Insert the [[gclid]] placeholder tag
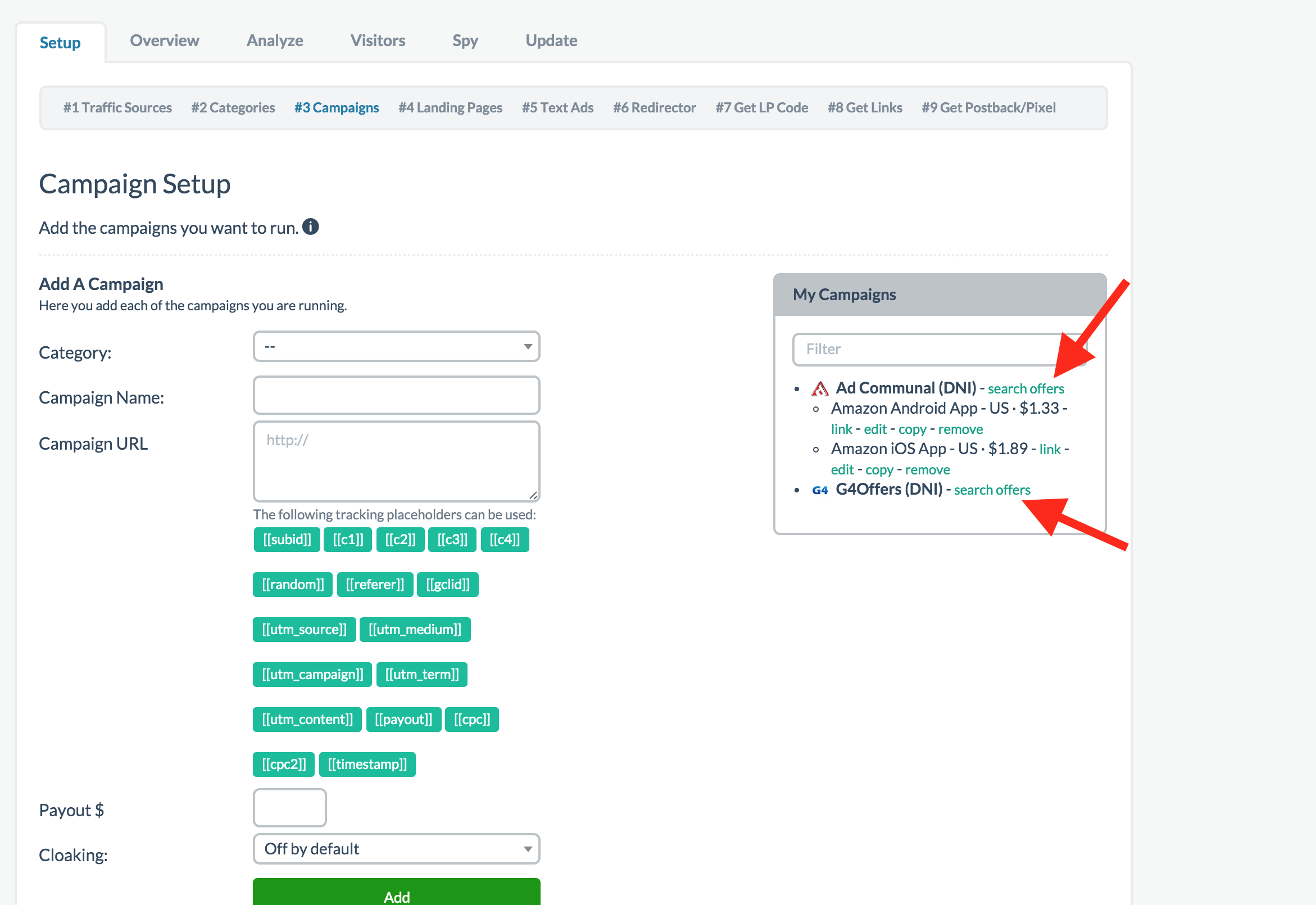Image resolution: width=1316 pixels, height=905 pixels. click(447, 585)
